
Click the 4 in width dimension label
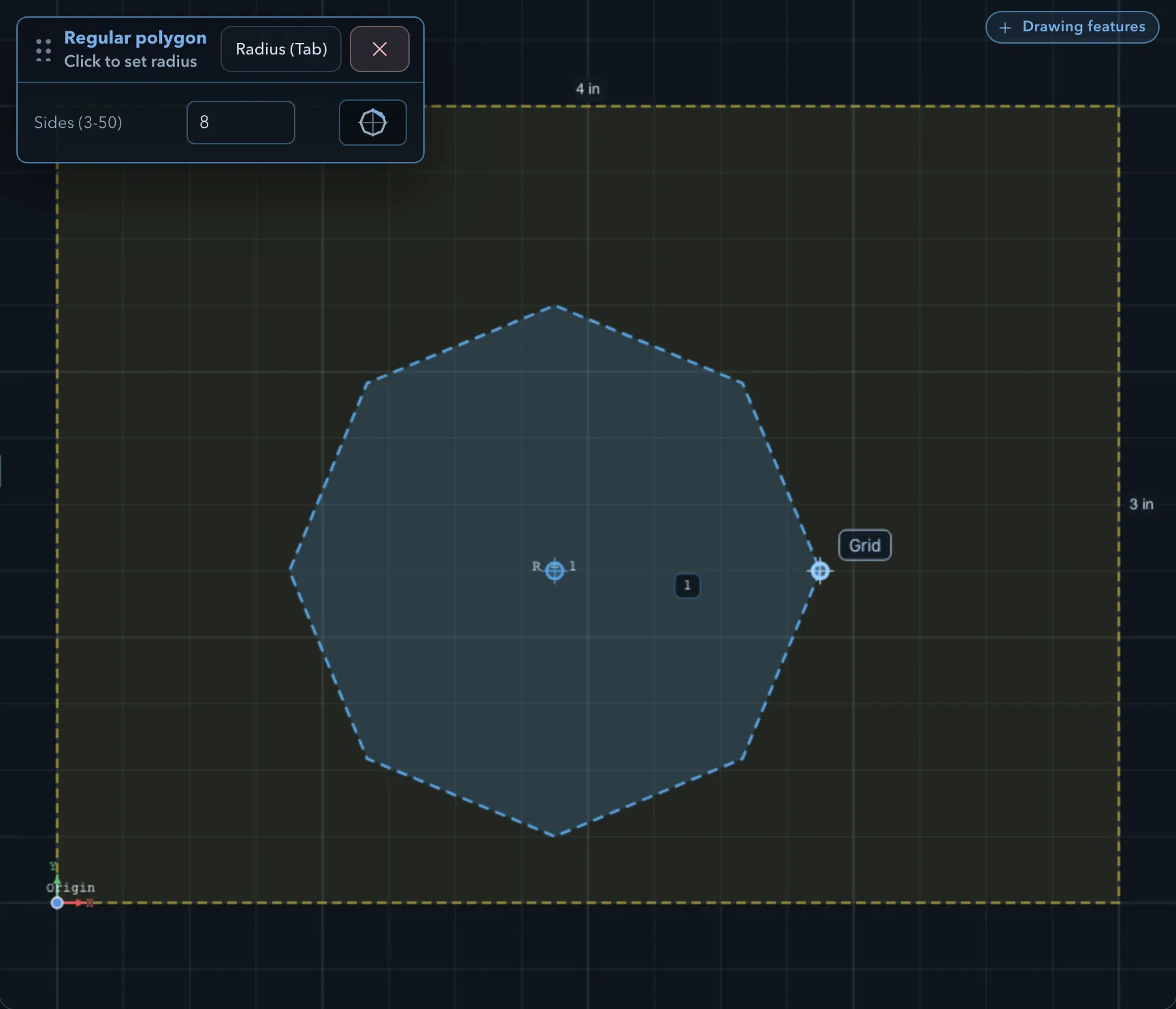(x=588, y=89)
